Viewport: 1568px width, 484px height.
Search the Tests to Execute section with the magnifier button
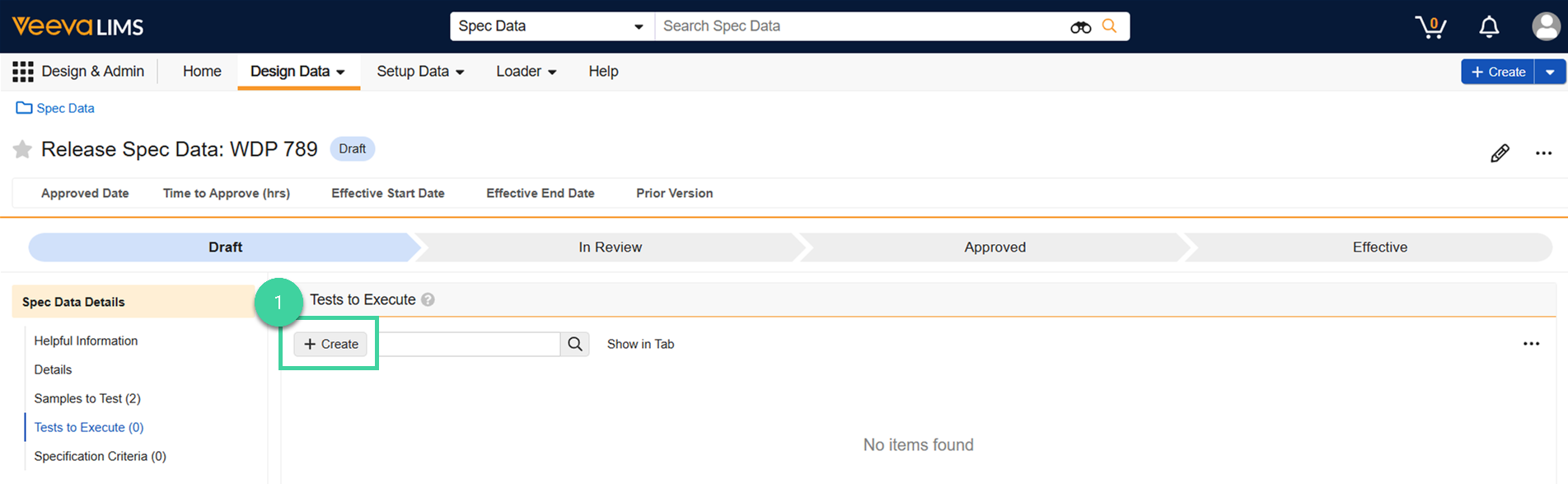click(575, 345)
